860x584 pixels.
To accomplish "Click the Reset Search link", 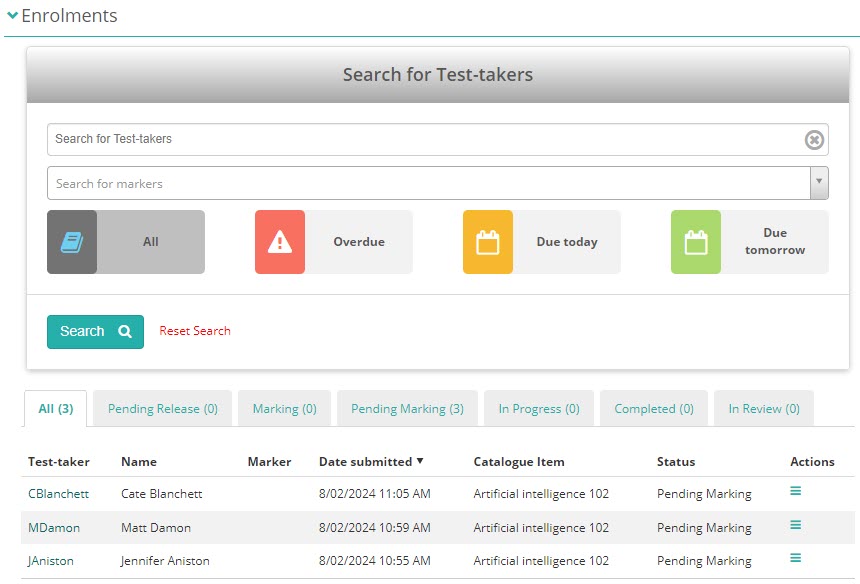I will coord(195,331).
